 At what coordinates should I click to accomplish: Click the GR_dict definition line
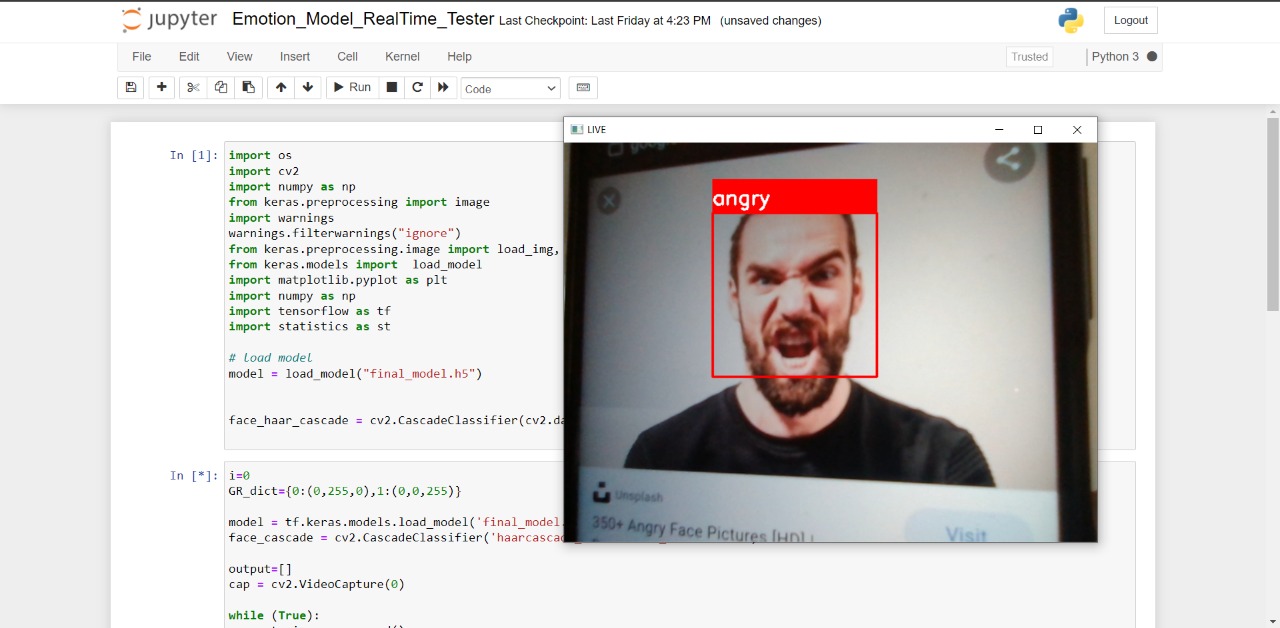point(345,491)
